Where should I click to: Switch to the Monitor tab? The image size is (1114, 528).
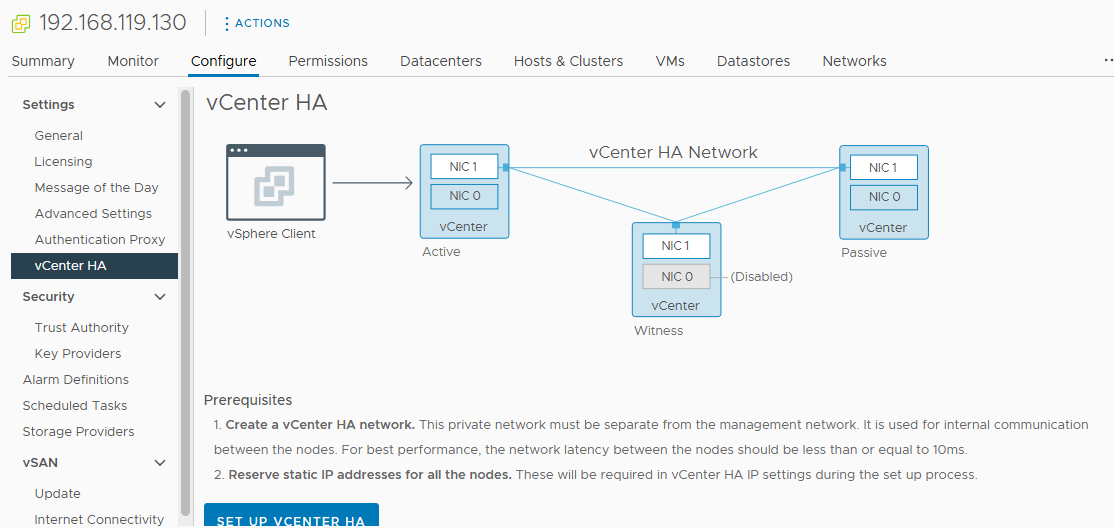[x=133, y=61]
